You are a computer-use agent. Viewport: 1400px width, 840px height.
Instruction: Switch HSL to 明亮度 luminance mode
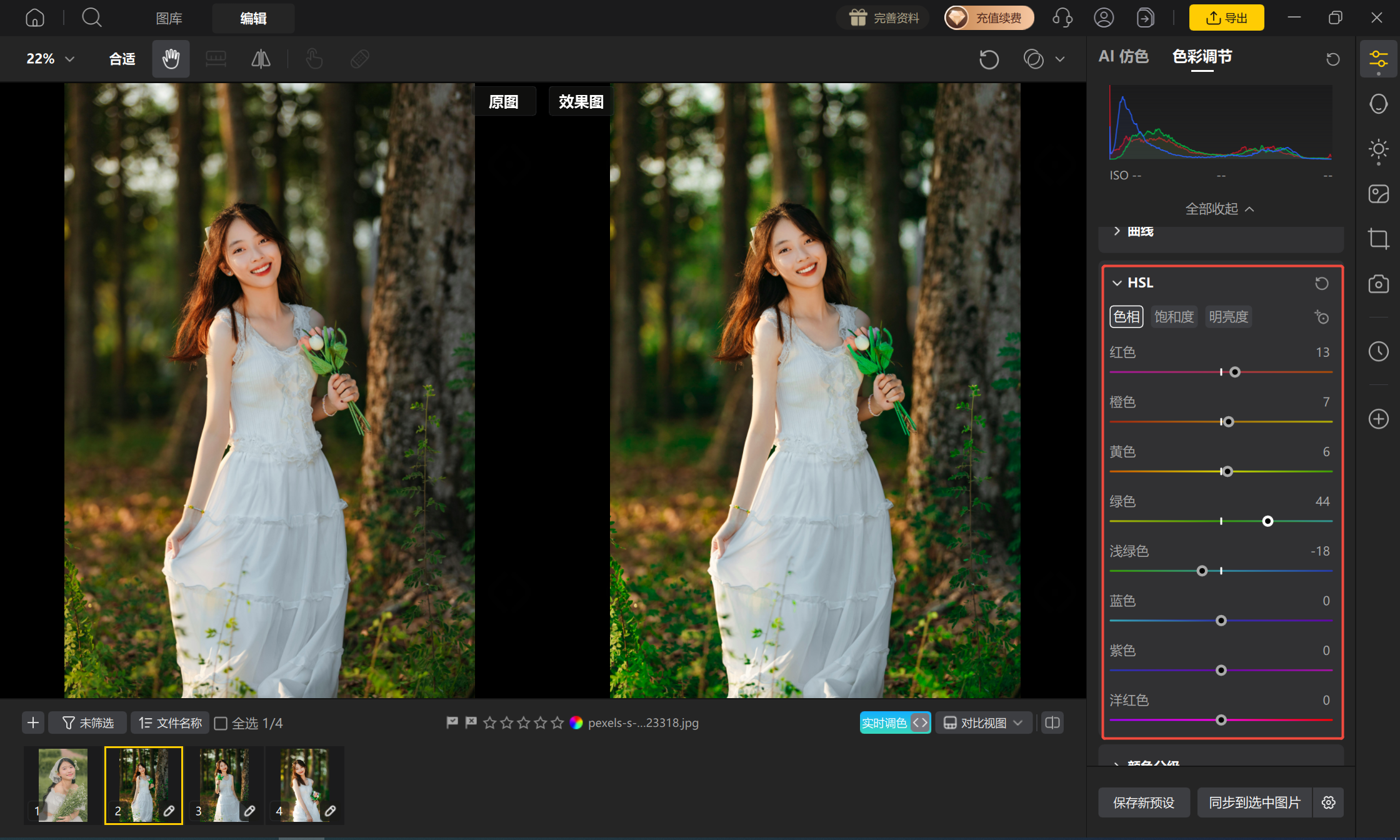[x=1228, y=317]
